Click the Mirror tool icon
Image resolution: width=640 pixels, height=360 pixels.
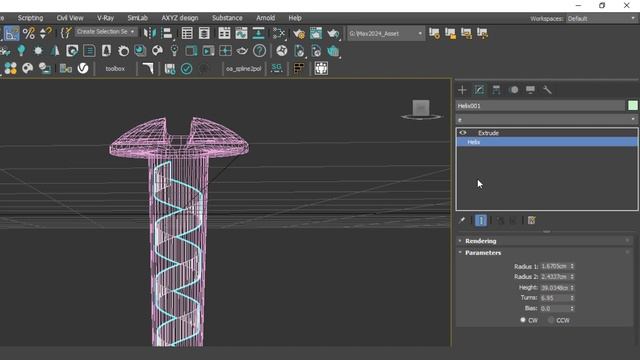point(150,33)
